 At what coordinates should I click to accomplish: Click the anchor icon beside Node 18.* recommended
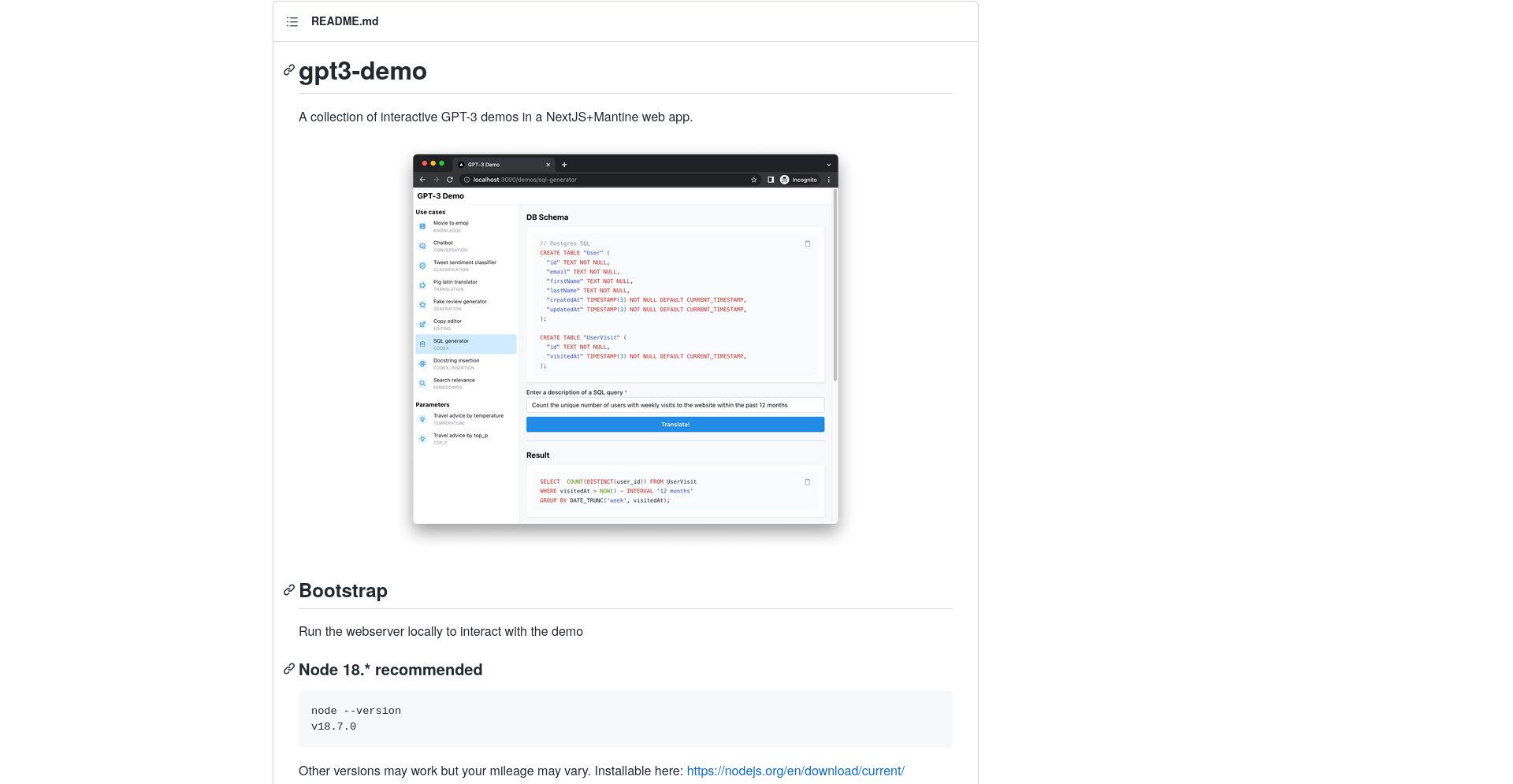coord(289,669)
